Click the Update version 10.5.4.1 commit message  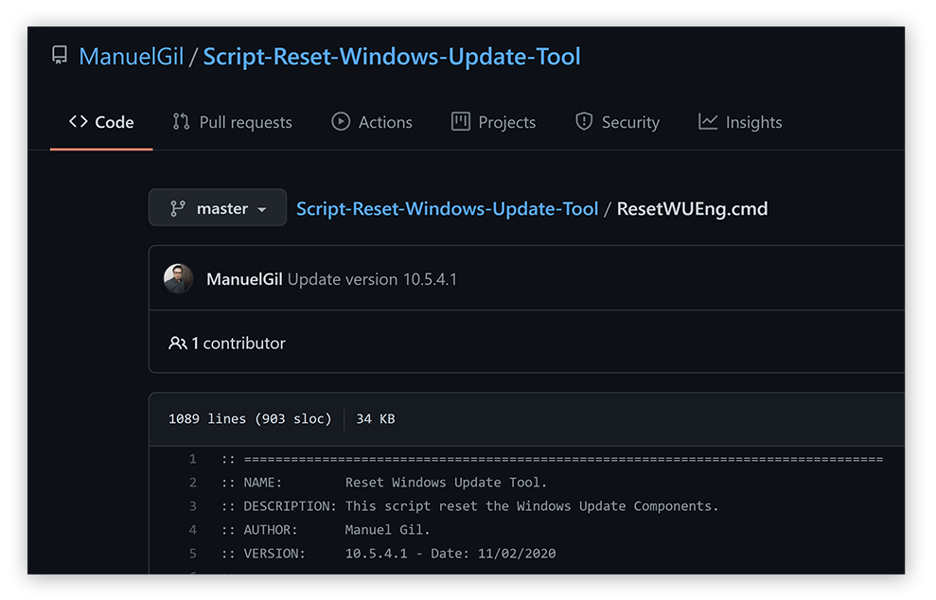[372, 279]
